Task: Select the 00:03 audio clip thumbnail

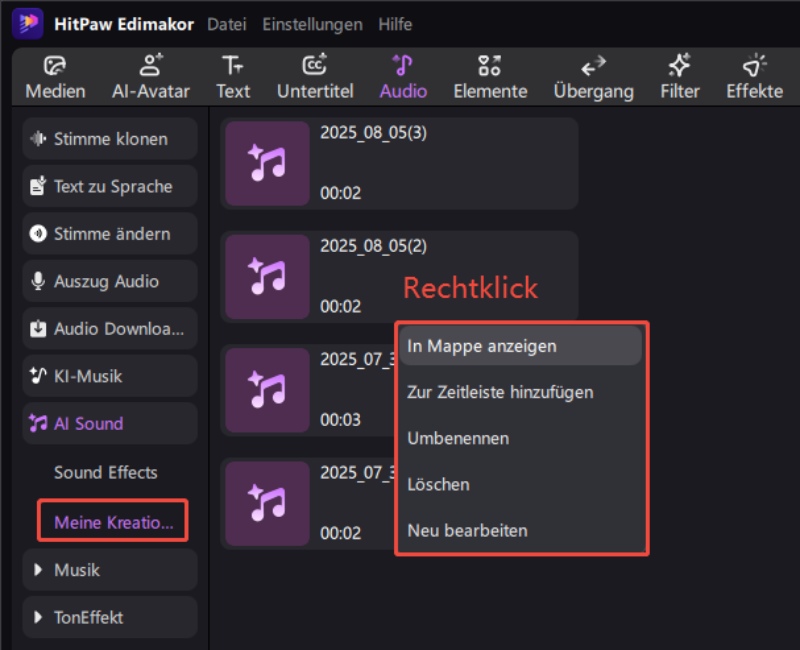Action: pos(267,390)
